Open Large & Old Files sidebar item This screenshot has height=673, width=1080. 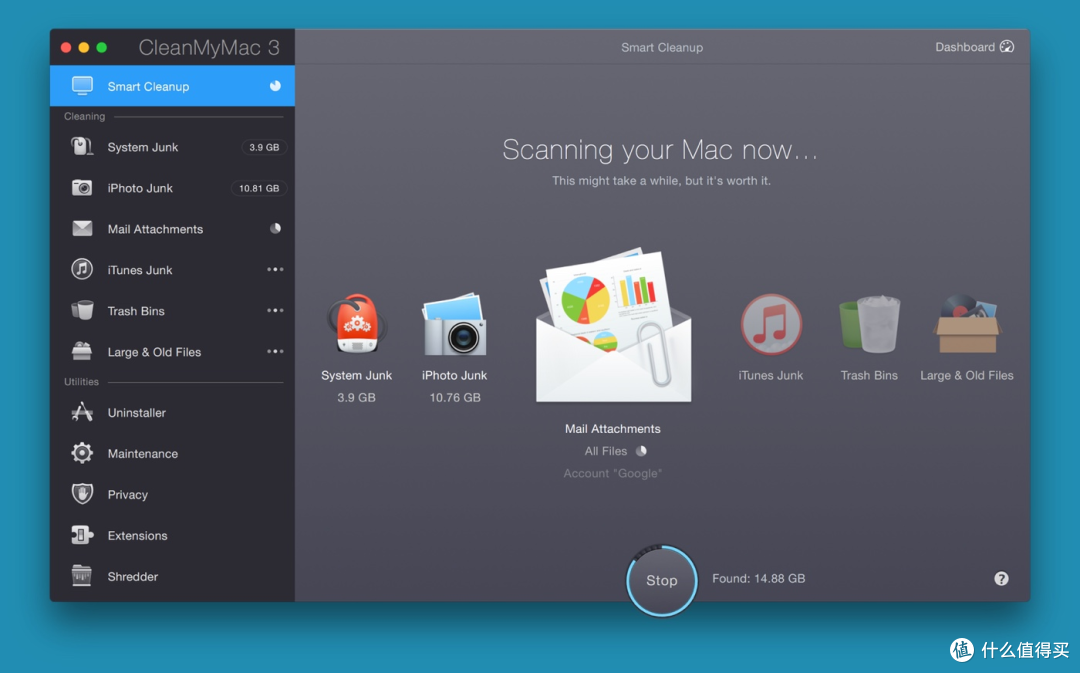point(172,351)
